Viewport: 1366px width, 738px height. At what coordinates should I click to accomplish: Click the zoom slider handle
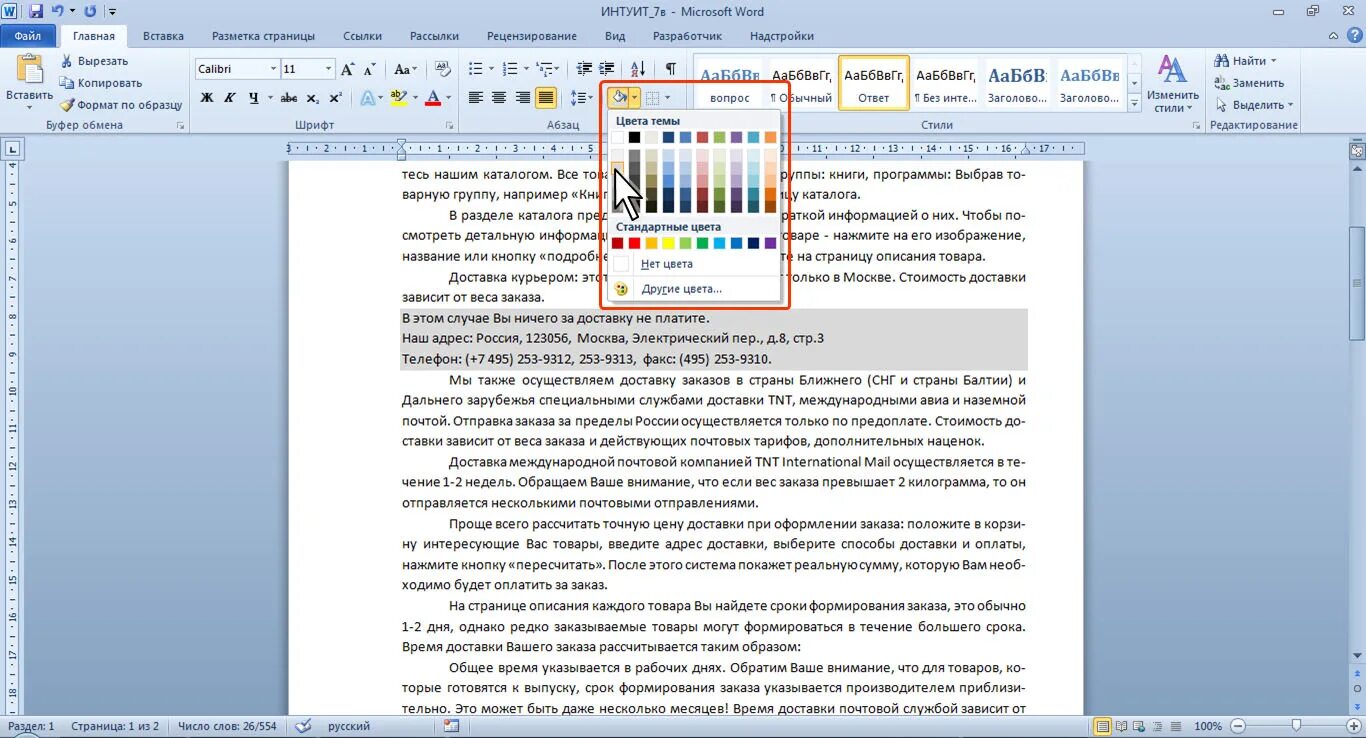coord(1297,726)
